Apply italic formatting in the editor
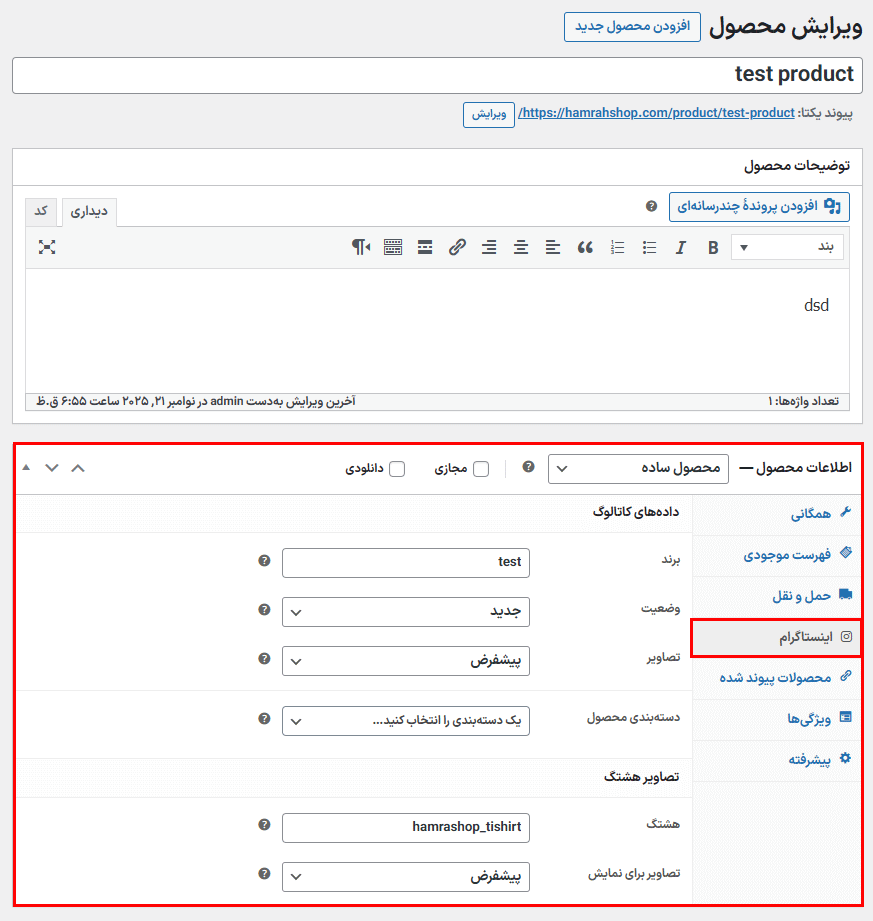 pos(681,248)
